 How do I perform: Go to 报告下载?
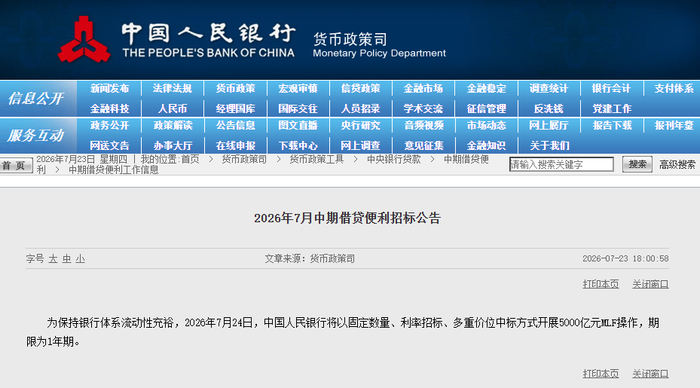click(x=612, y=125)
